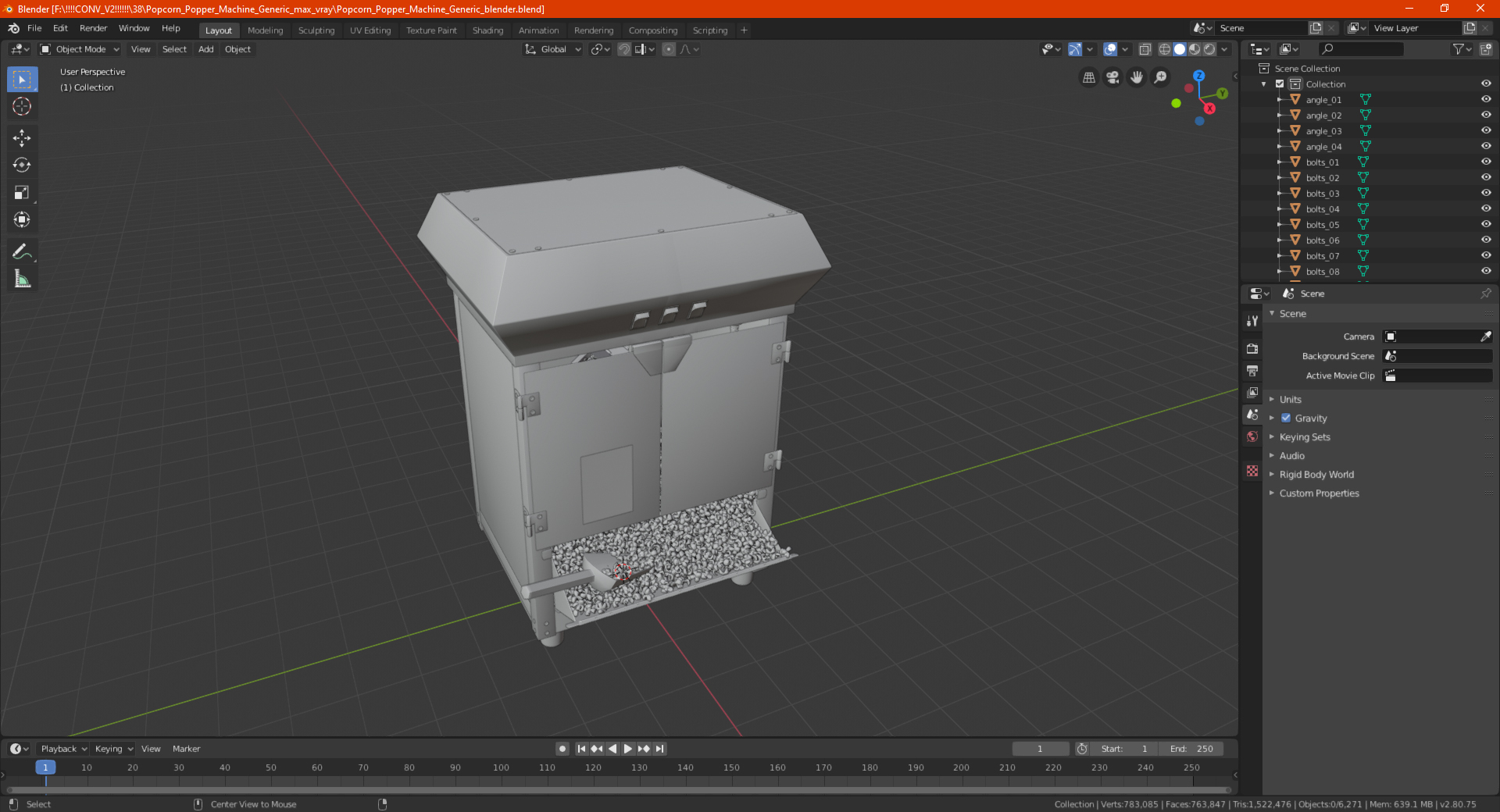This screenshot has width=1500, height=812.
Task: Hide angle_01 in outliner
Action: 1486,99
